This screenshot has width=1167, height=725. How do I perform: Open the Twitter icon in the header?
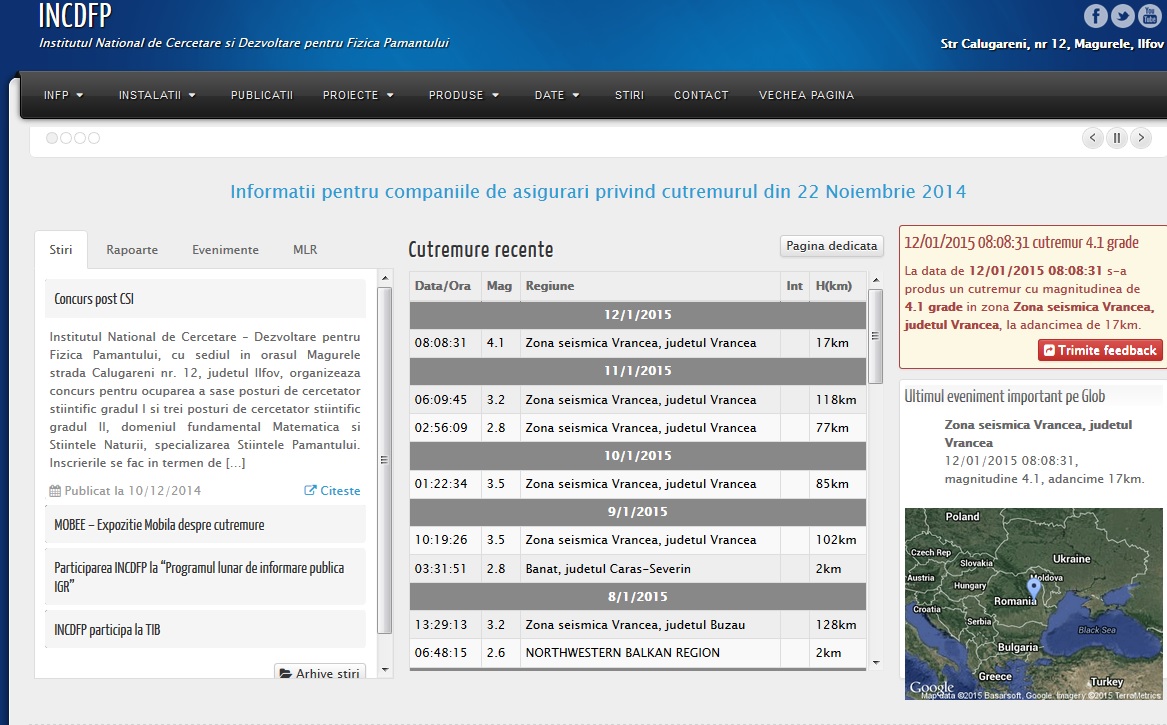coord(1122,15)
